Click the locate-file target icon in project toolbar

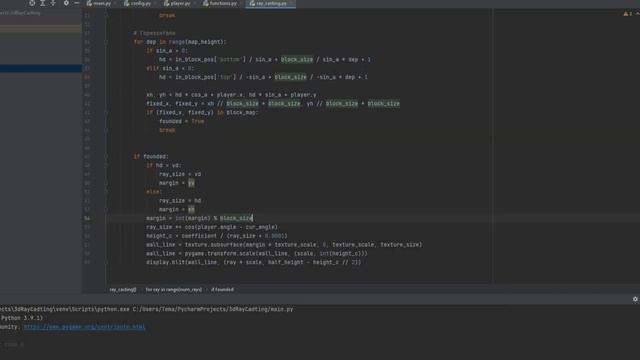click(x=32, y=3)
